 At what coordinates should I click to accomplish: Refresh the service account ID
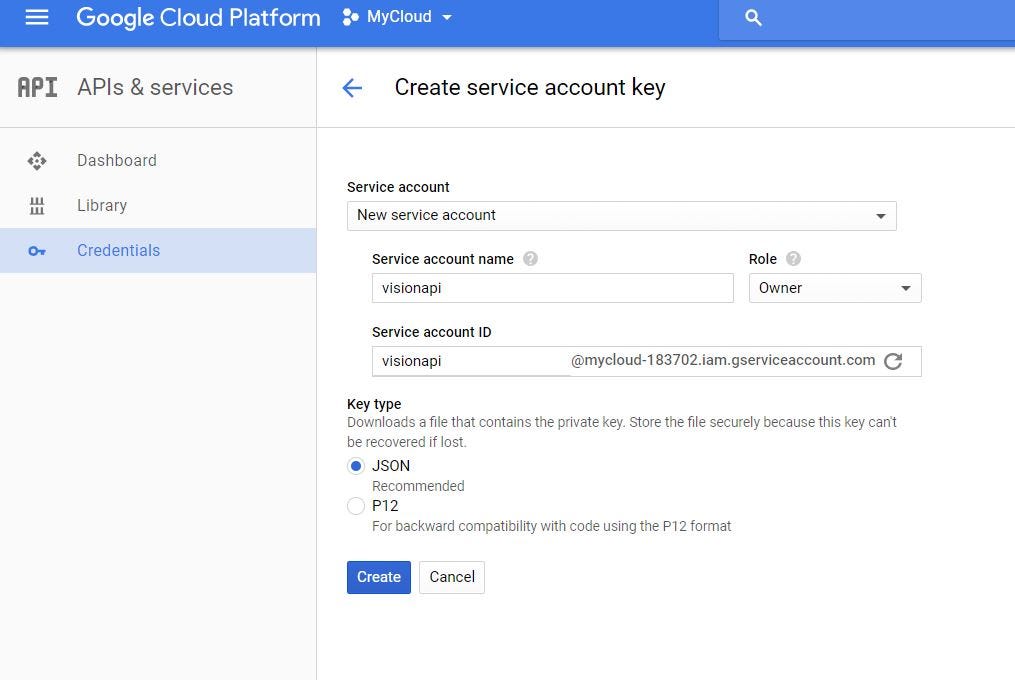[893, 361]
